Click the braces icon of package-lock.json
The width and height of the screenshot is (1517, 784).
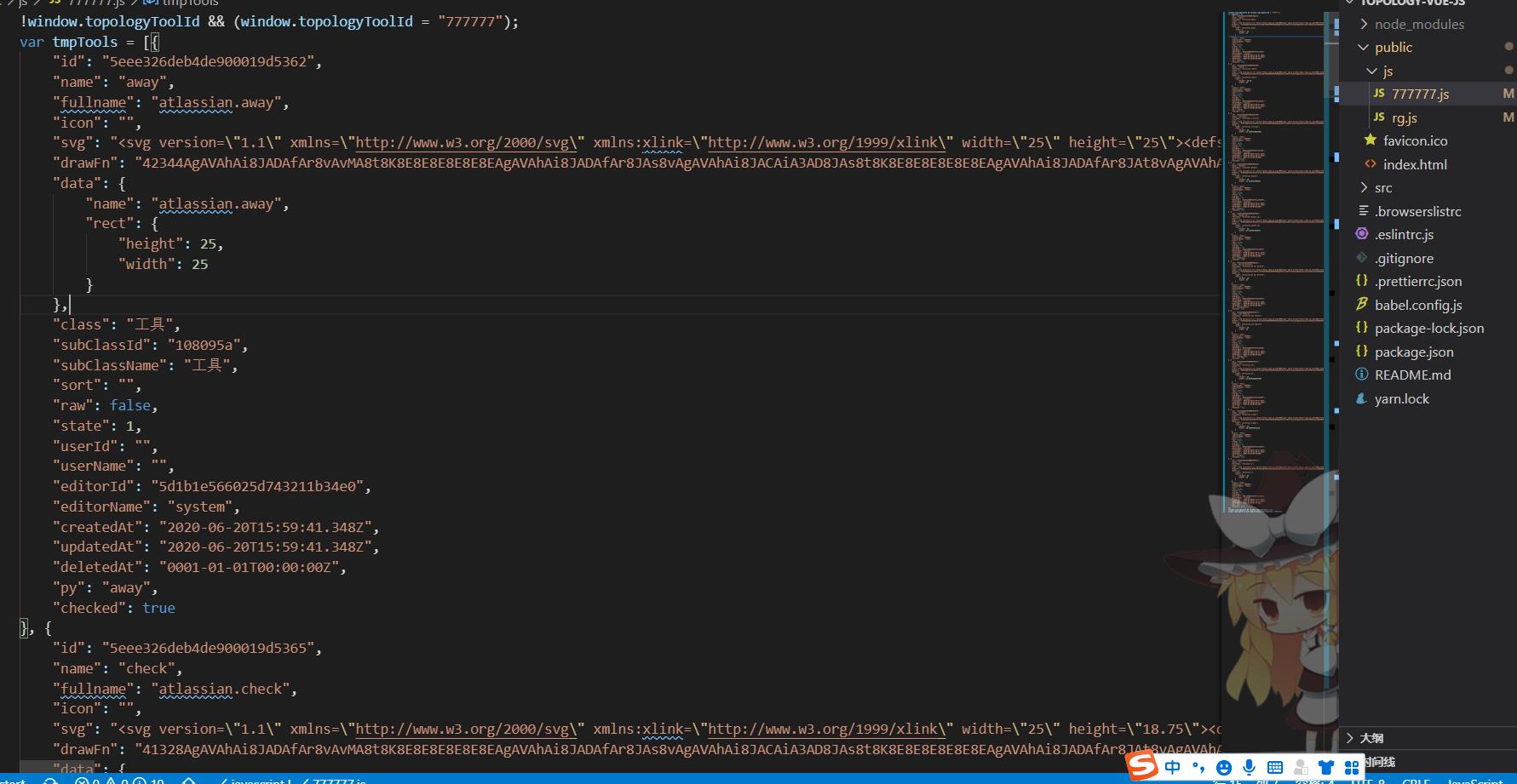(x=1362, y=328)
